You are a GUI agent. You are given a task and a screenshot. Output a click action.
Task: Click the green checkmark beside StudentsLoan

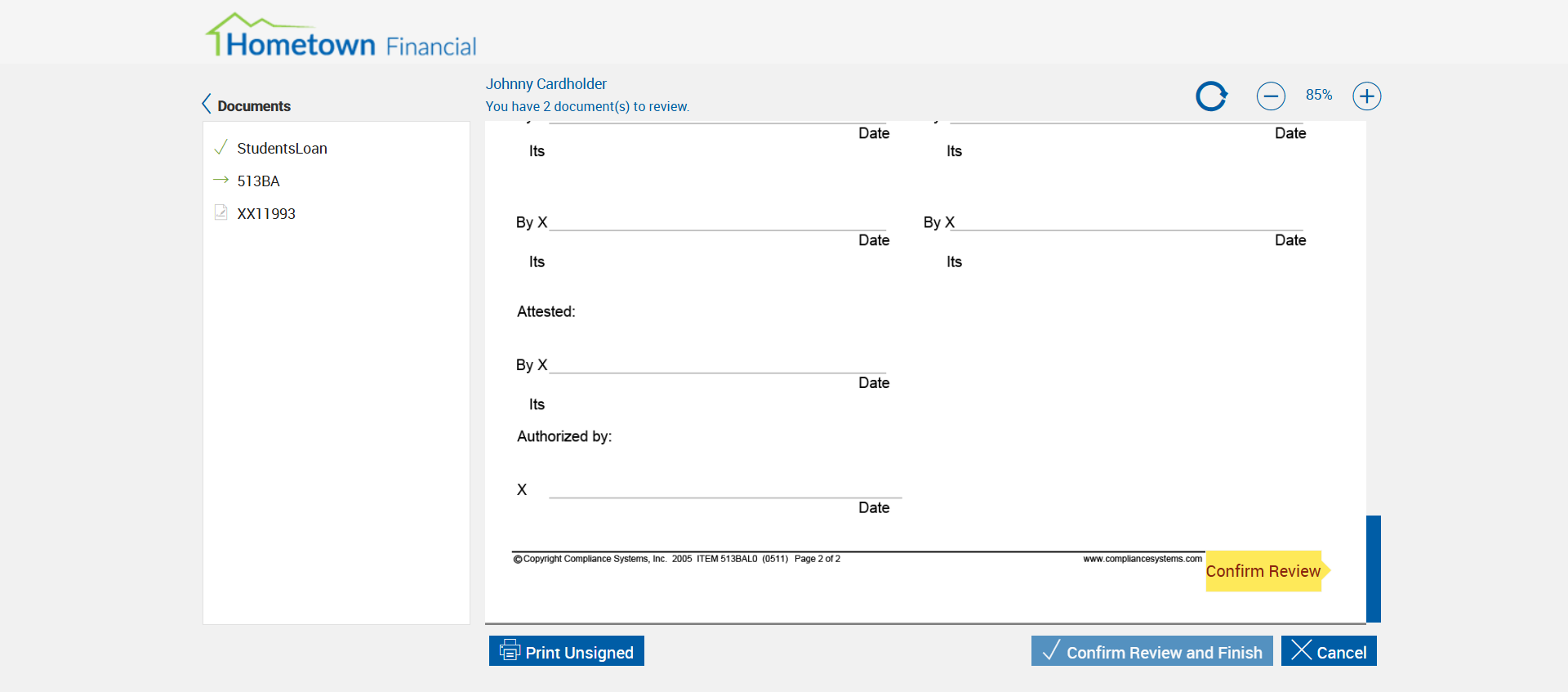(220, 148)
